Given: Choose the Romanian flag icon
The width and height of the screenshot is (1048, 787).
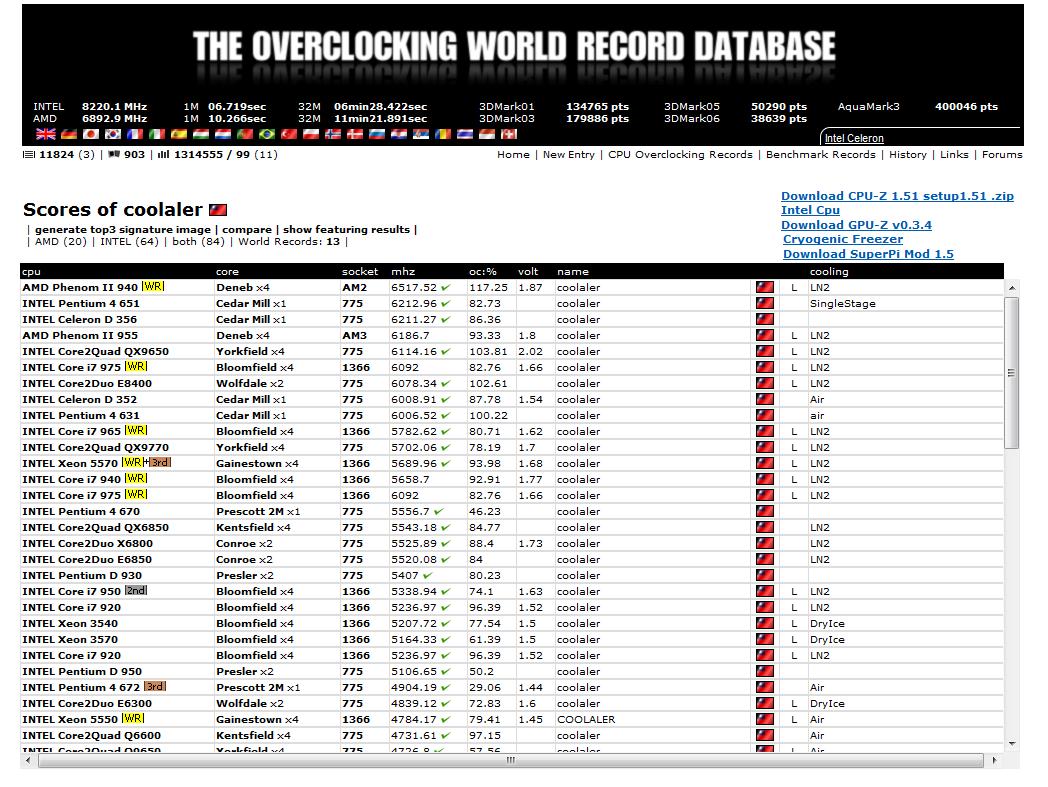Looking at the screenshot, I should (x=443, y=134).
